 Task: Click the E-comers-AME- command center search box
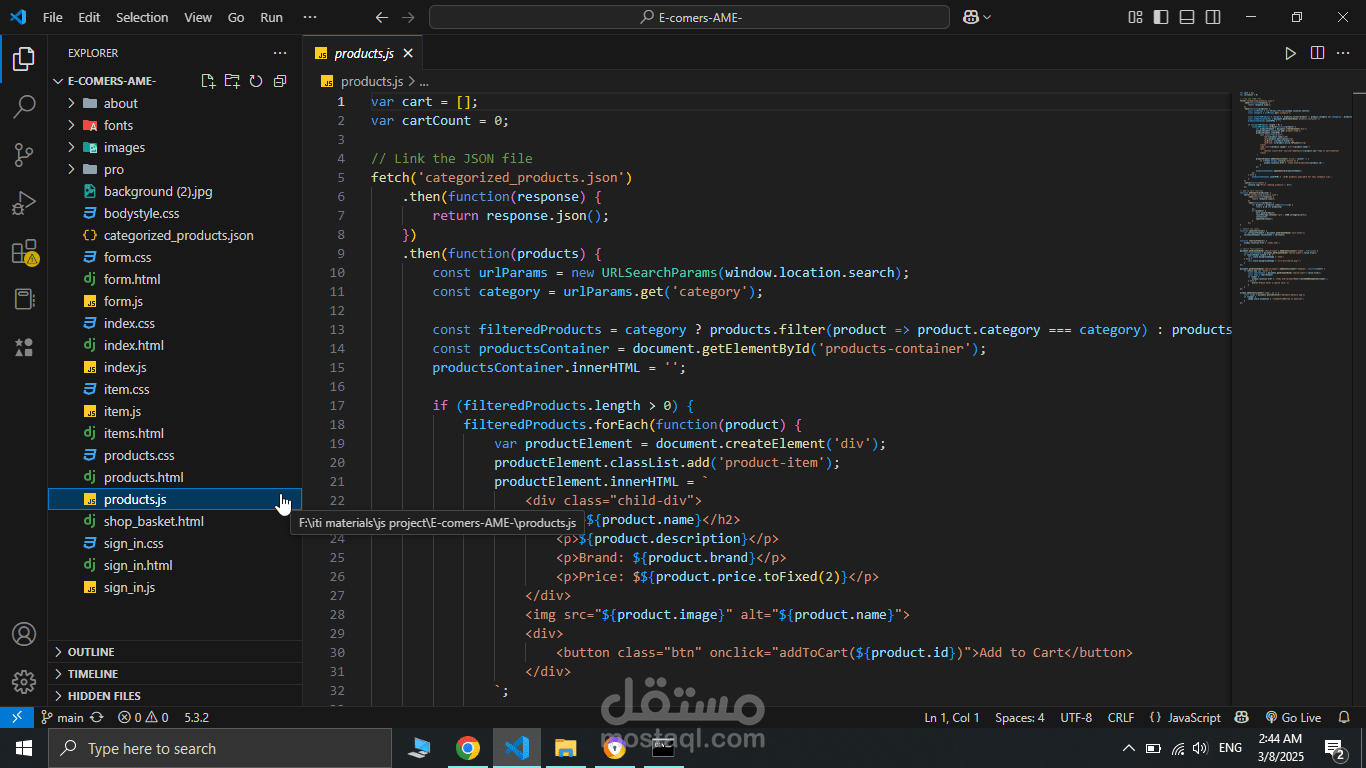tap(689, 17)
